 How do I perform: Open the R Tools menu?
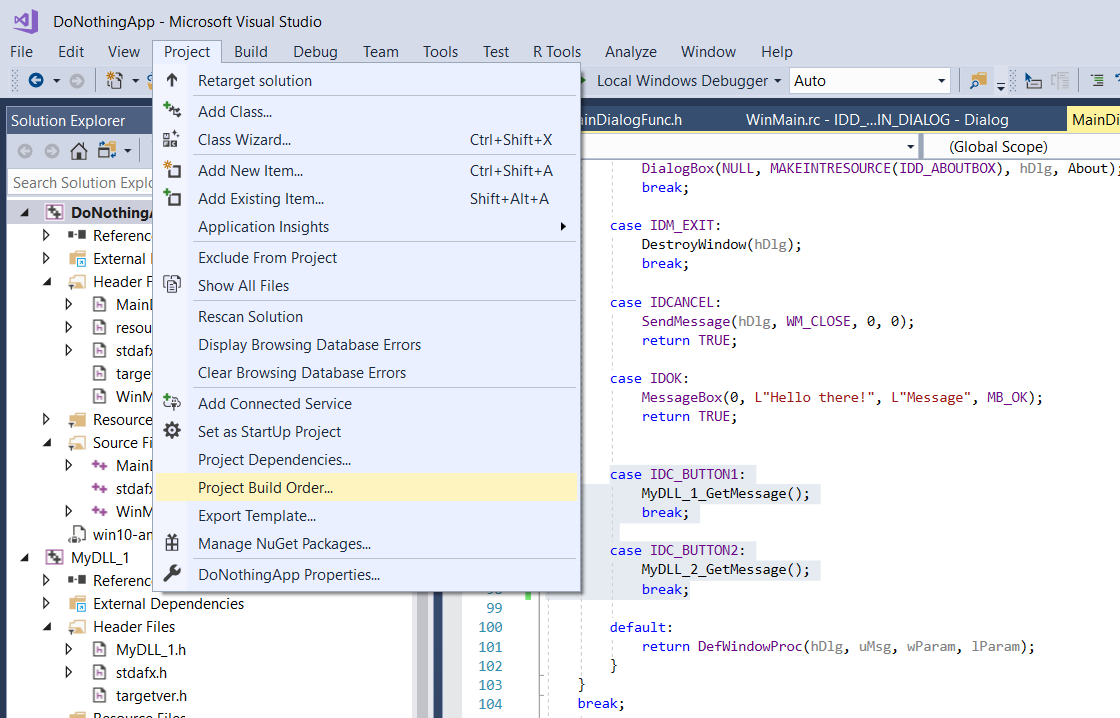tap(557, 51)
